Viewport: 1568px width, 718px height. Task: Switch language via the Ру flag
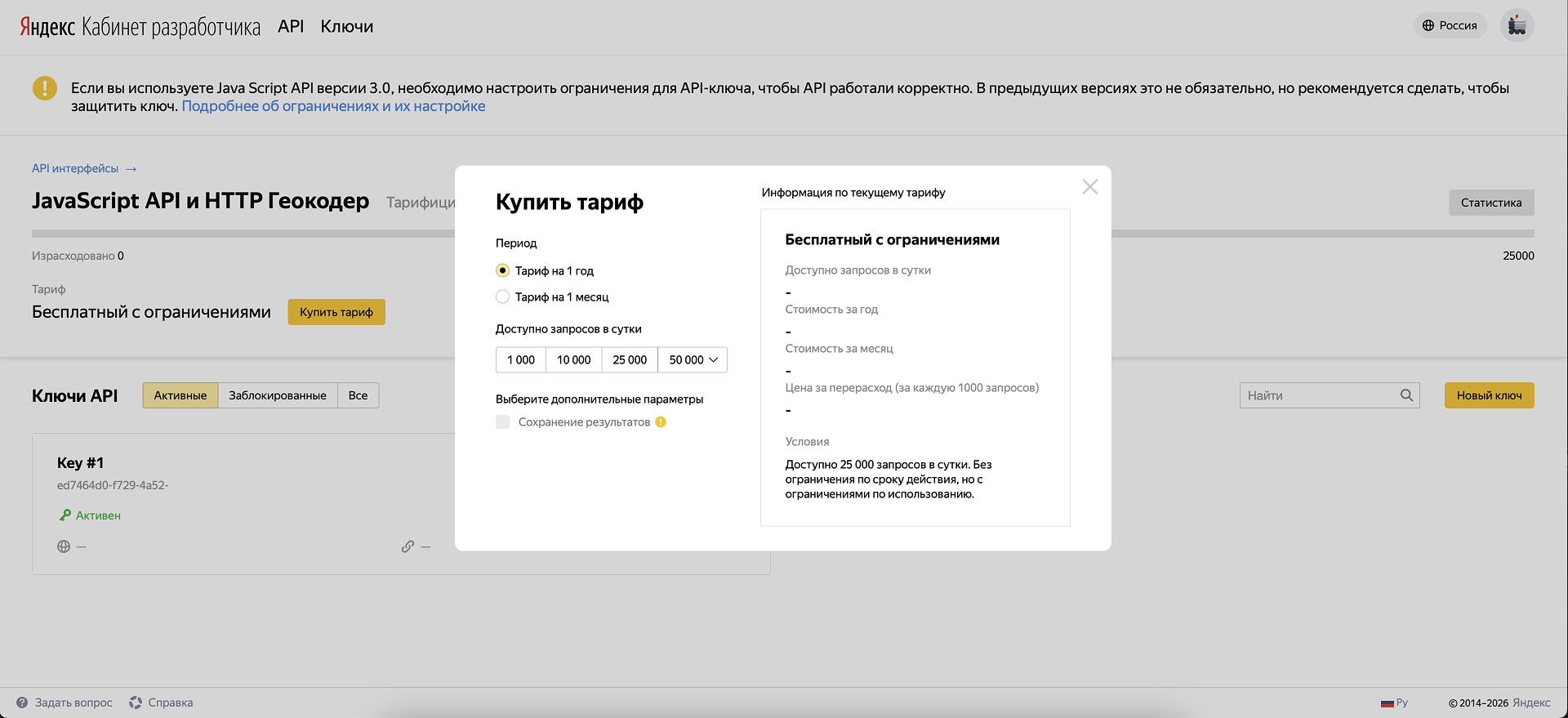pos(1394,702)
